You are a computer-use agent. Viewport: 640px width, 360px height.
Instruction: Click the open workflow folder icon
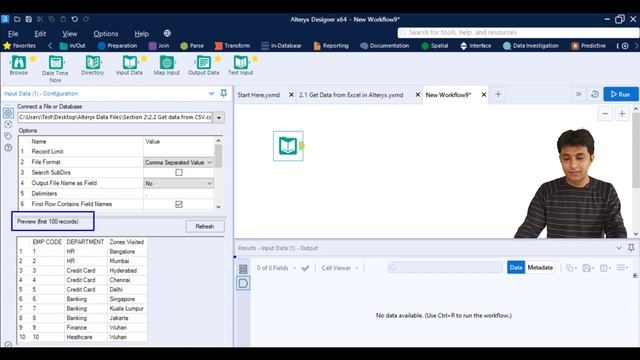(x=17, y=19)
